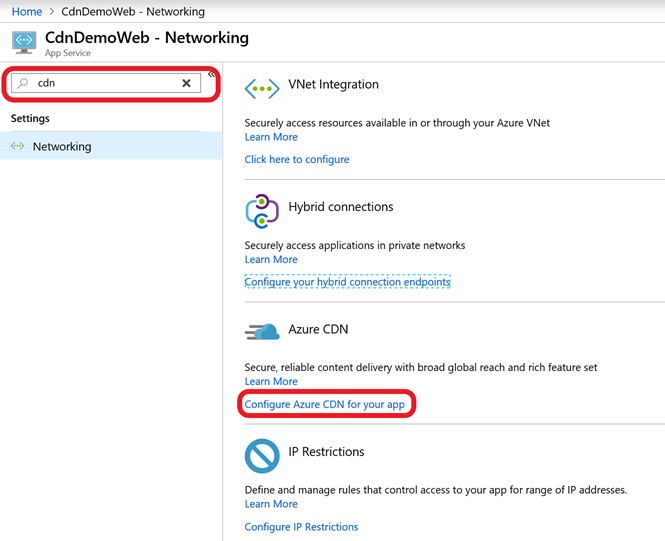Configure Azure CDN for your app
The height and width of the screenshot is (541, 665).
(x=325, y=404)
